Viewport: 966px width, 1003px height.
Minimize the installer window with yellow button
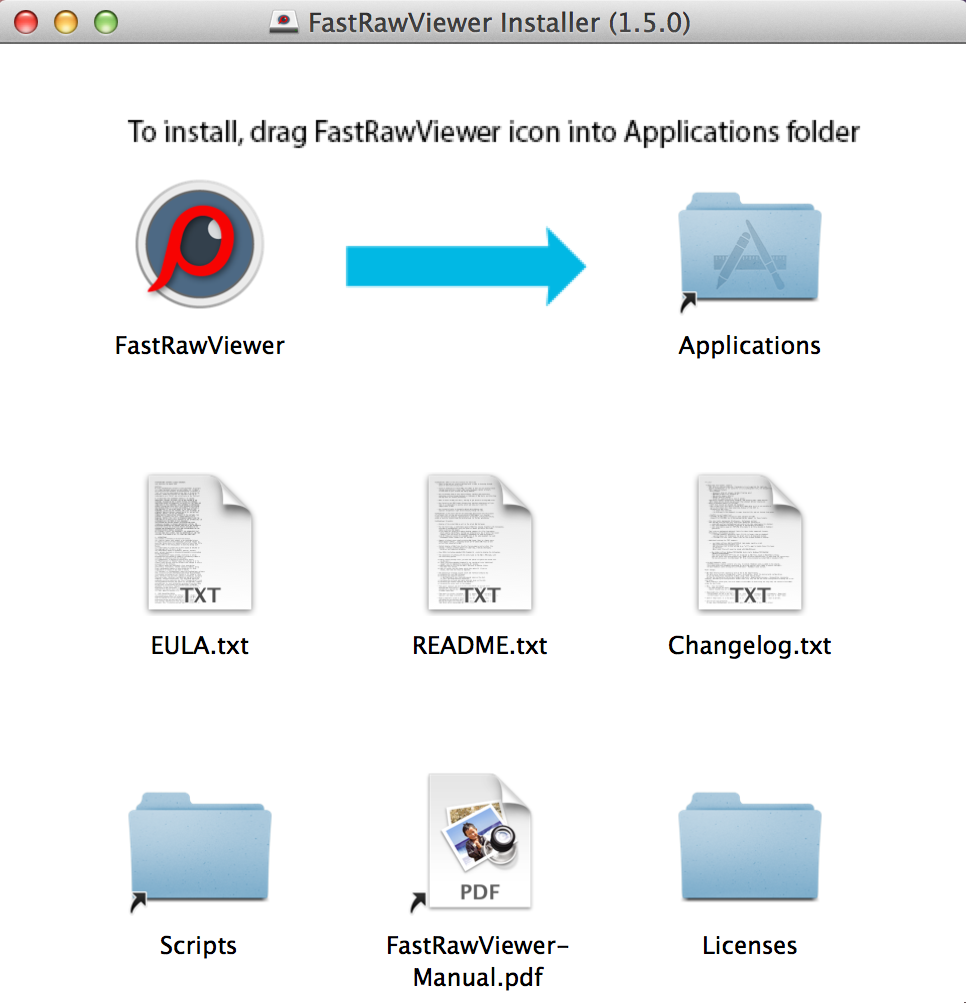pos(66,22)
